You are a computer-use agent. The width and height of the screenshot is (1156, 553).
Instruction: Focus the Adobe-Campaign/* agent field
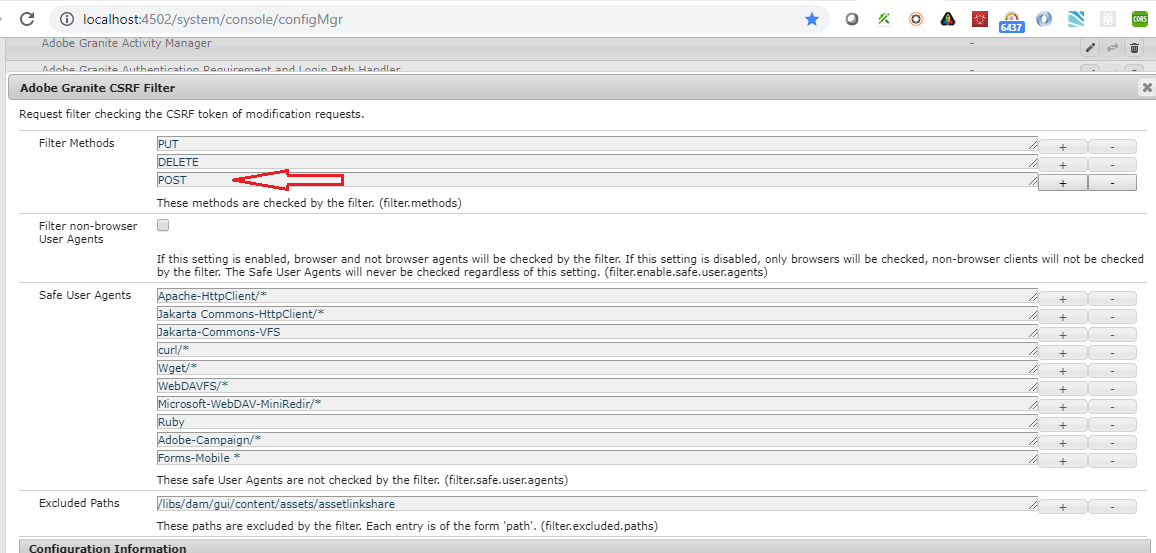tap(597, 440)
